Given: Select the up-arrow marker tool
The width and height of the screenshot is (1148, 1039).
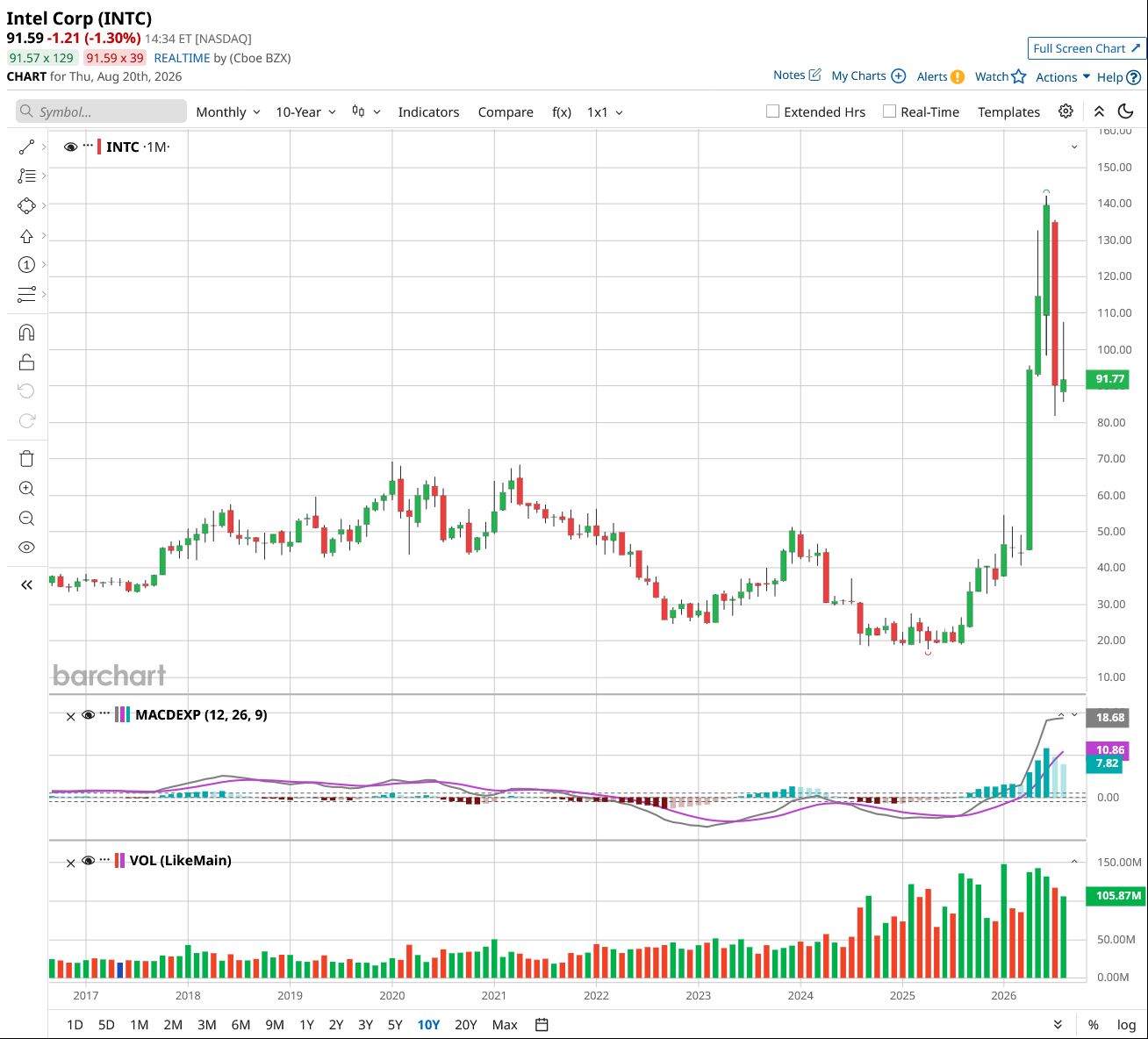Looking at the screenshot, I should [26, 235].
